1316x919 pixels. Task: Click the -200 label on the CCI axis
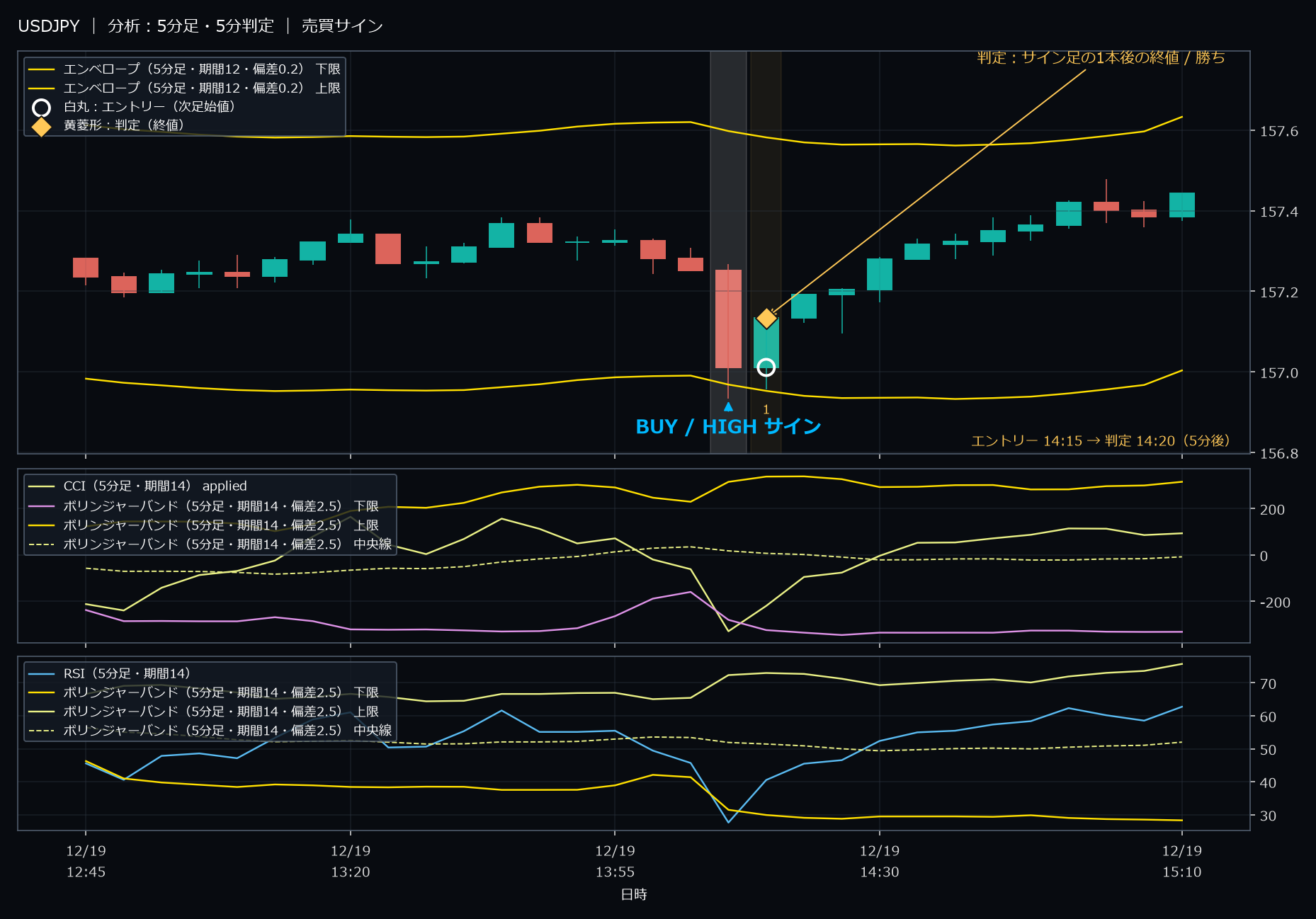point(1275,603)
